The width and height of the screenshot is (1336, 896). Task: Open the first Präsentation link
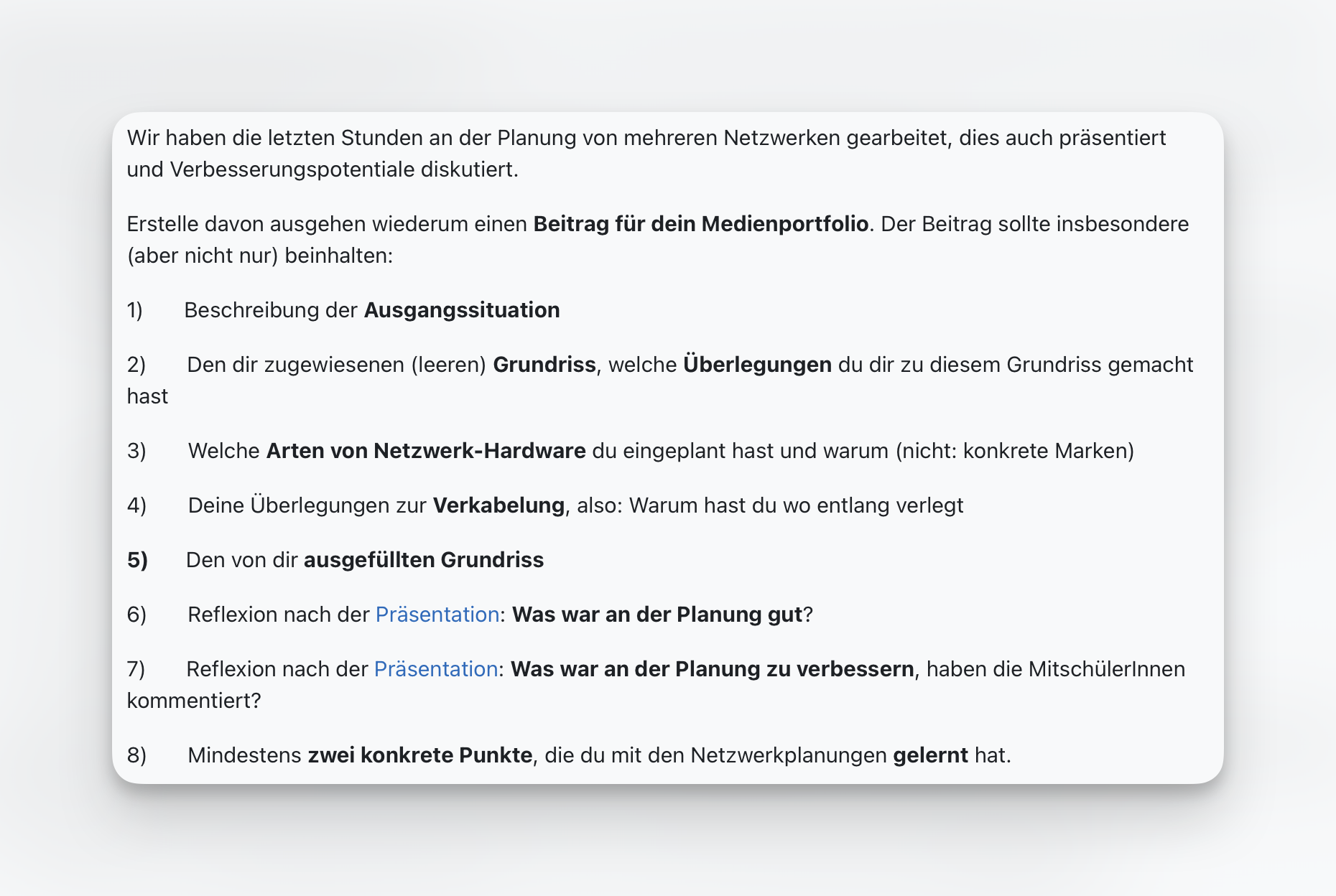point(436,615)
